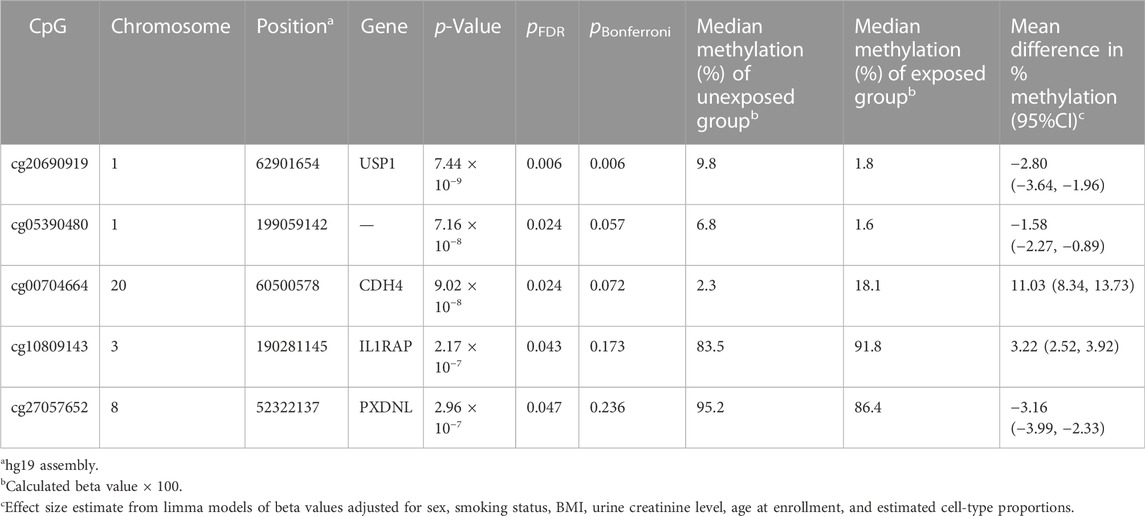Select the Gene column header
This screenshot has height=516, width=1145.
[380, 27]
